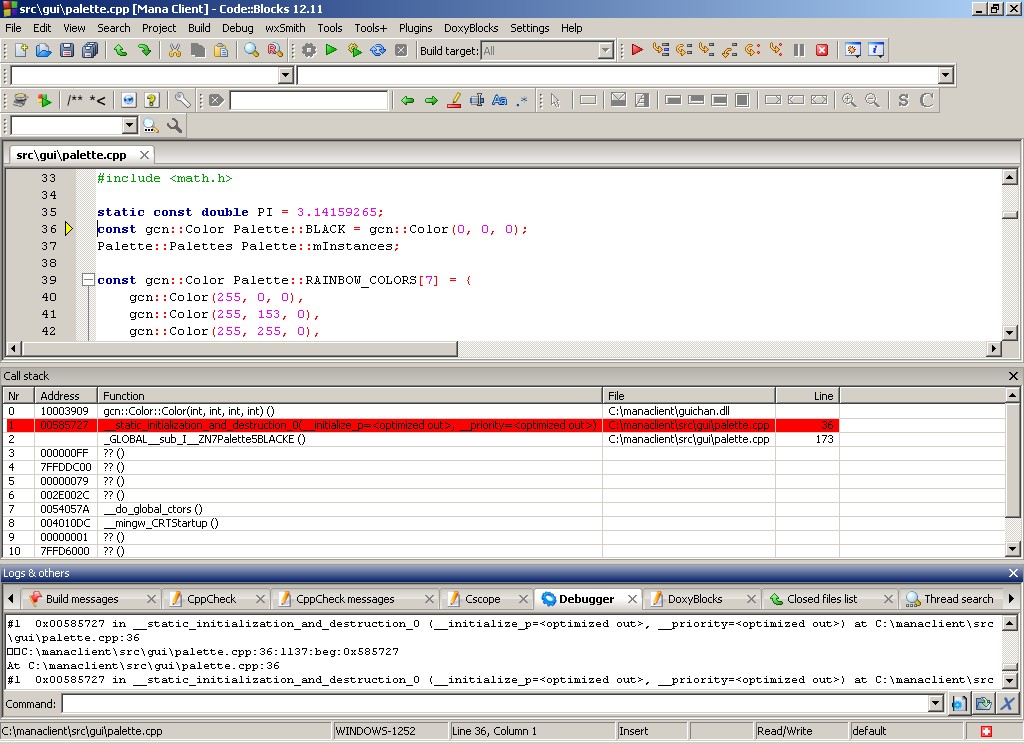Cut the selection using the scissors icon
Screen dimensions: 1024x744
pos(174,50)
